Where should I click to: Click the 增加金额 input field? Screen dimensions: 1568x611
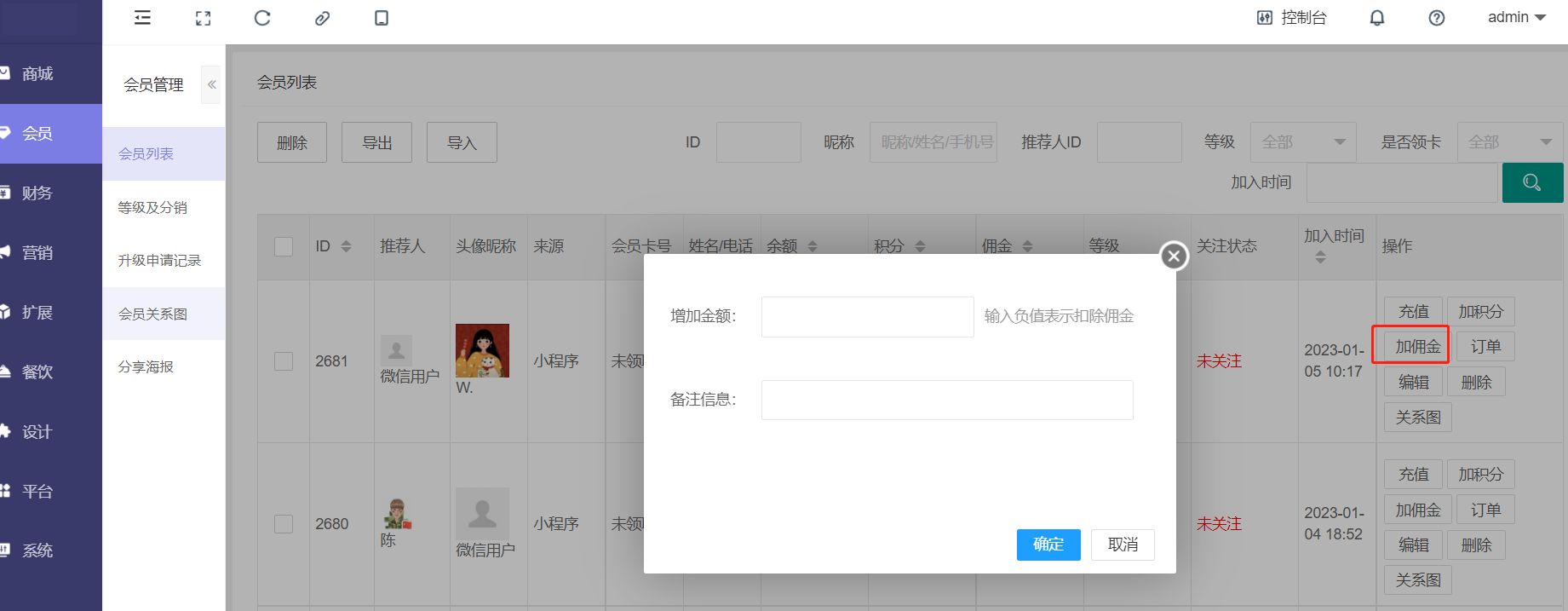point(867,317)
